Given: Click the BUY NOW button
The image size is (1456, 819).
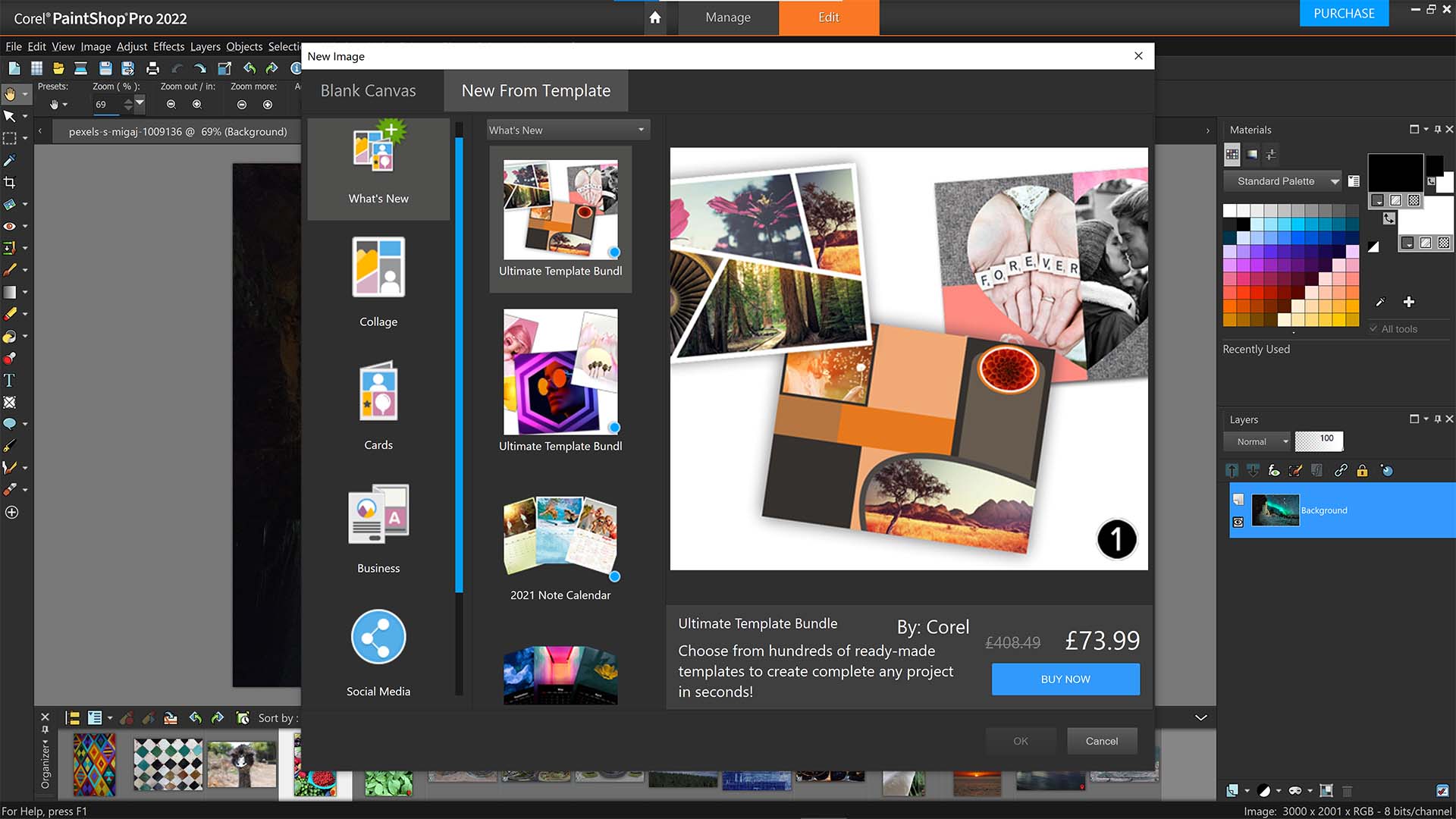Looking at the screenshot, I should (x=1066, y=679).
